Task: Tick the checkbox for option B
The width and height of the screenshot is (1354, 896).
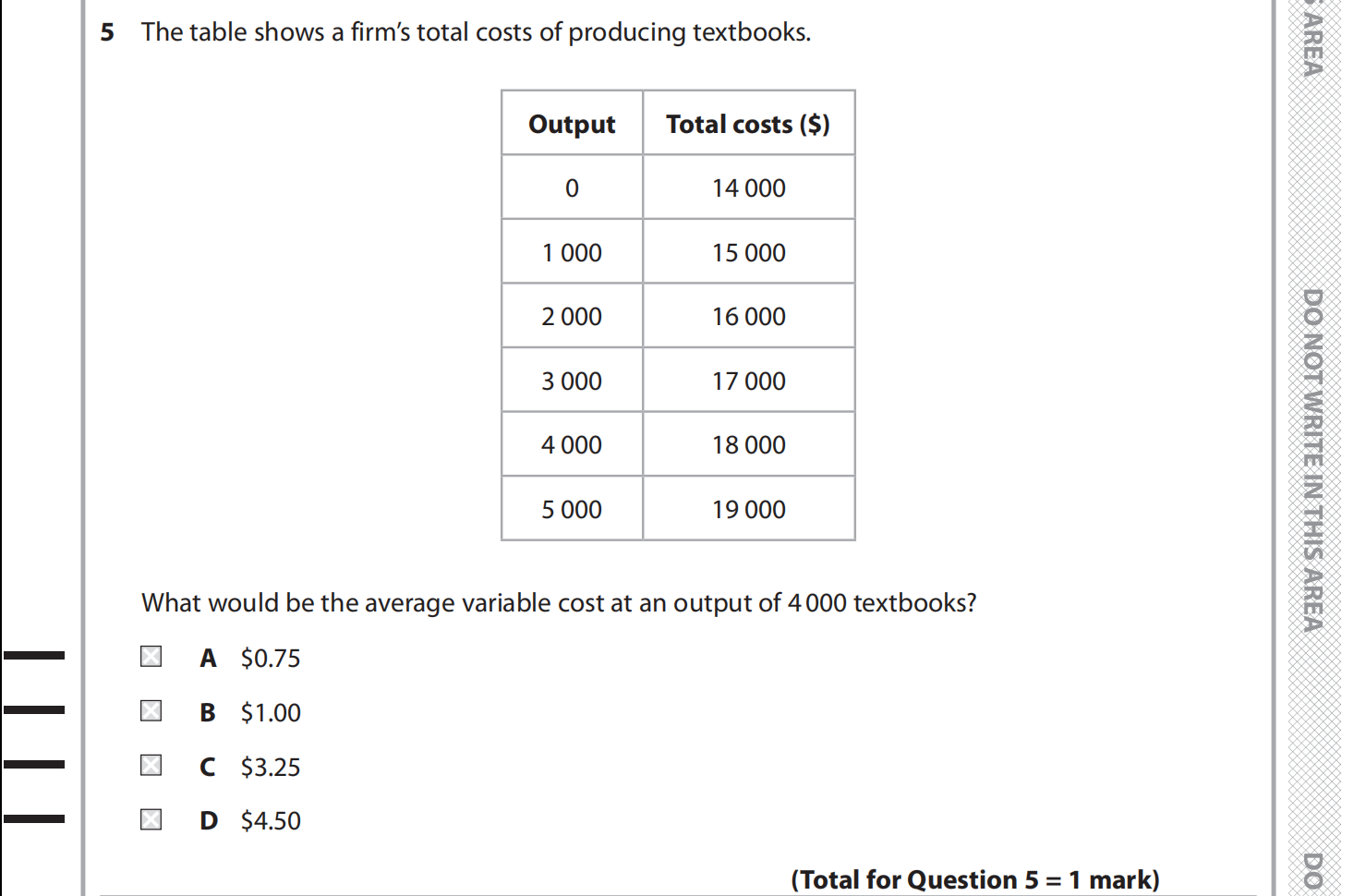Action: coord(151,711)
